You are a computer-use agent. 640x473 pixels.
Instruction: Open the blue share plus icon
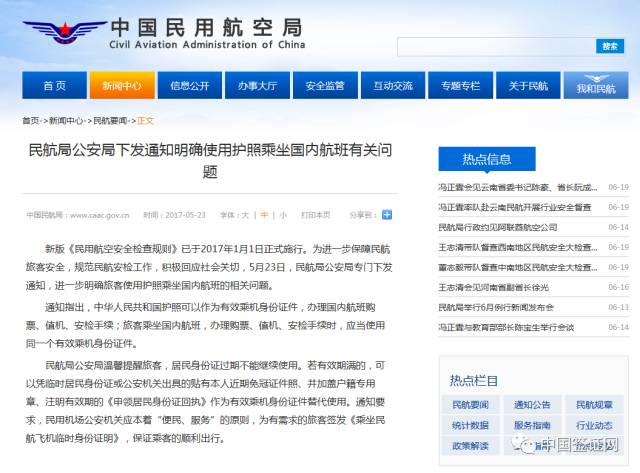click(x=387, y=214)
